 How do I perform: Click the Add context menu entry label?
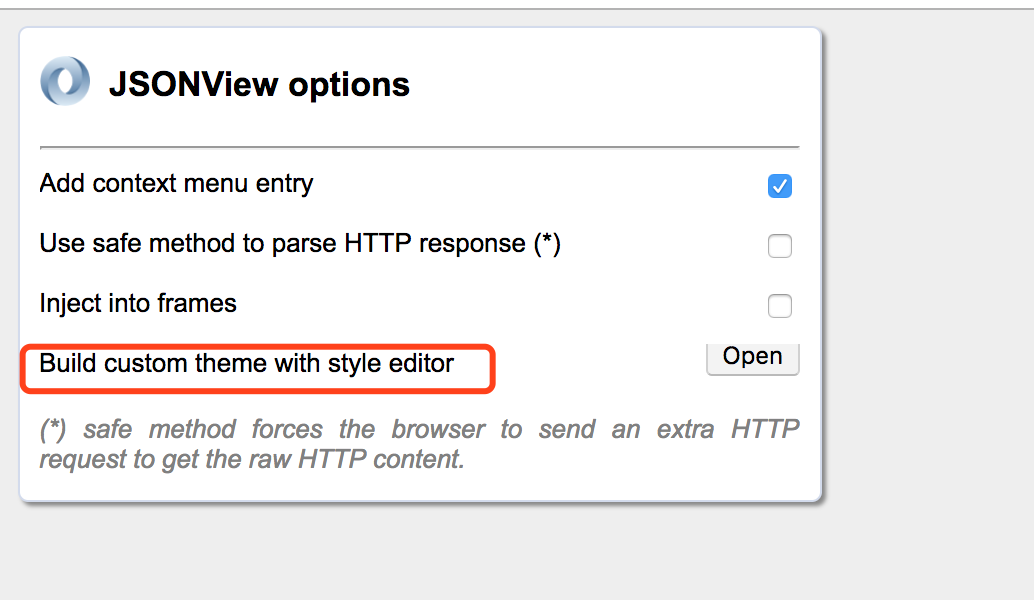[176, 183]
